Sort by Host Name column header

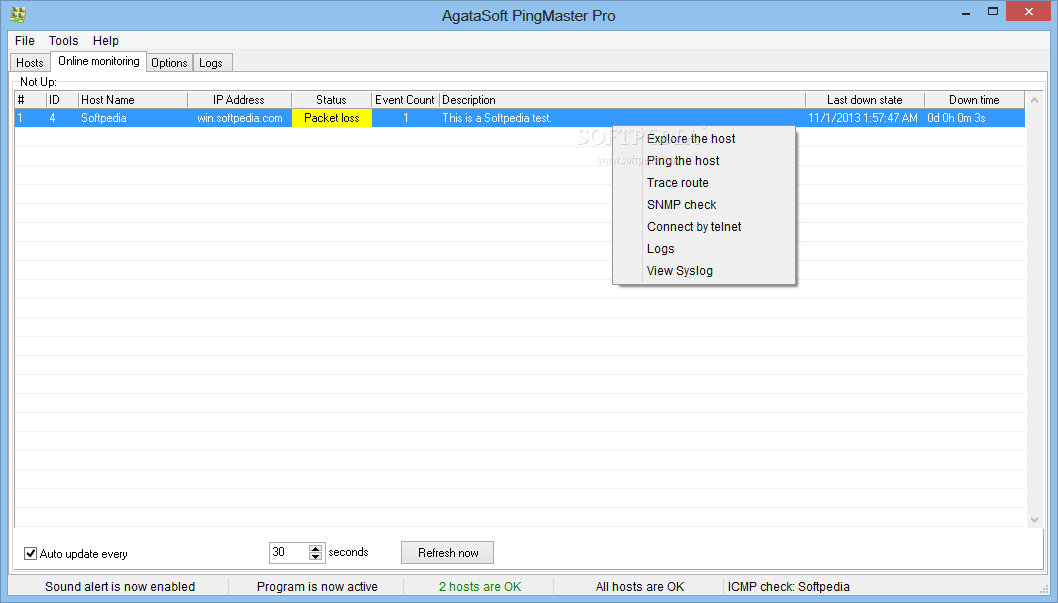(132, 100)
